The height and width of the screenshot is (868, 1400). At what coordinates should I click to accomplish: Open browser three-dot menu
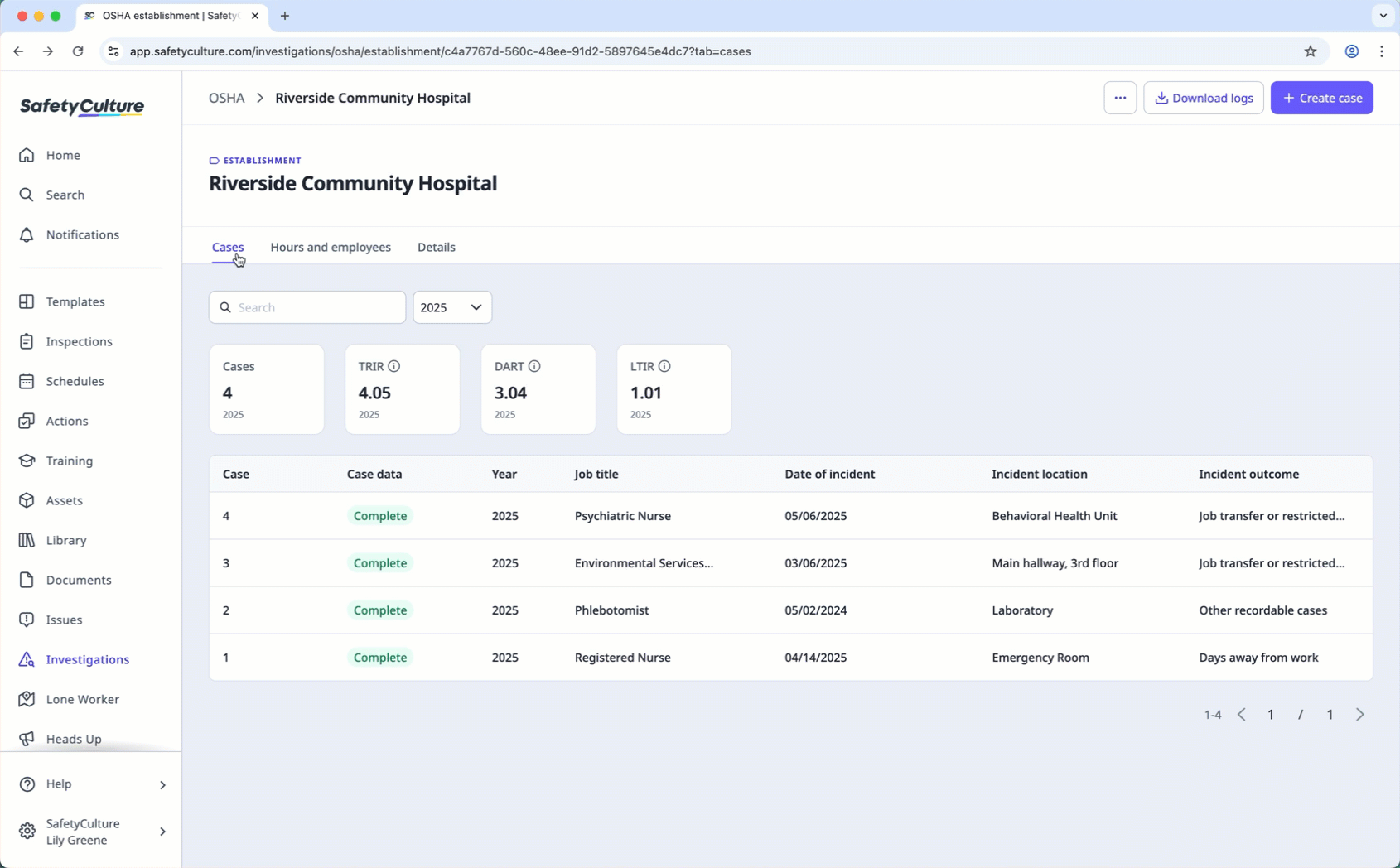coord(1382,51)
